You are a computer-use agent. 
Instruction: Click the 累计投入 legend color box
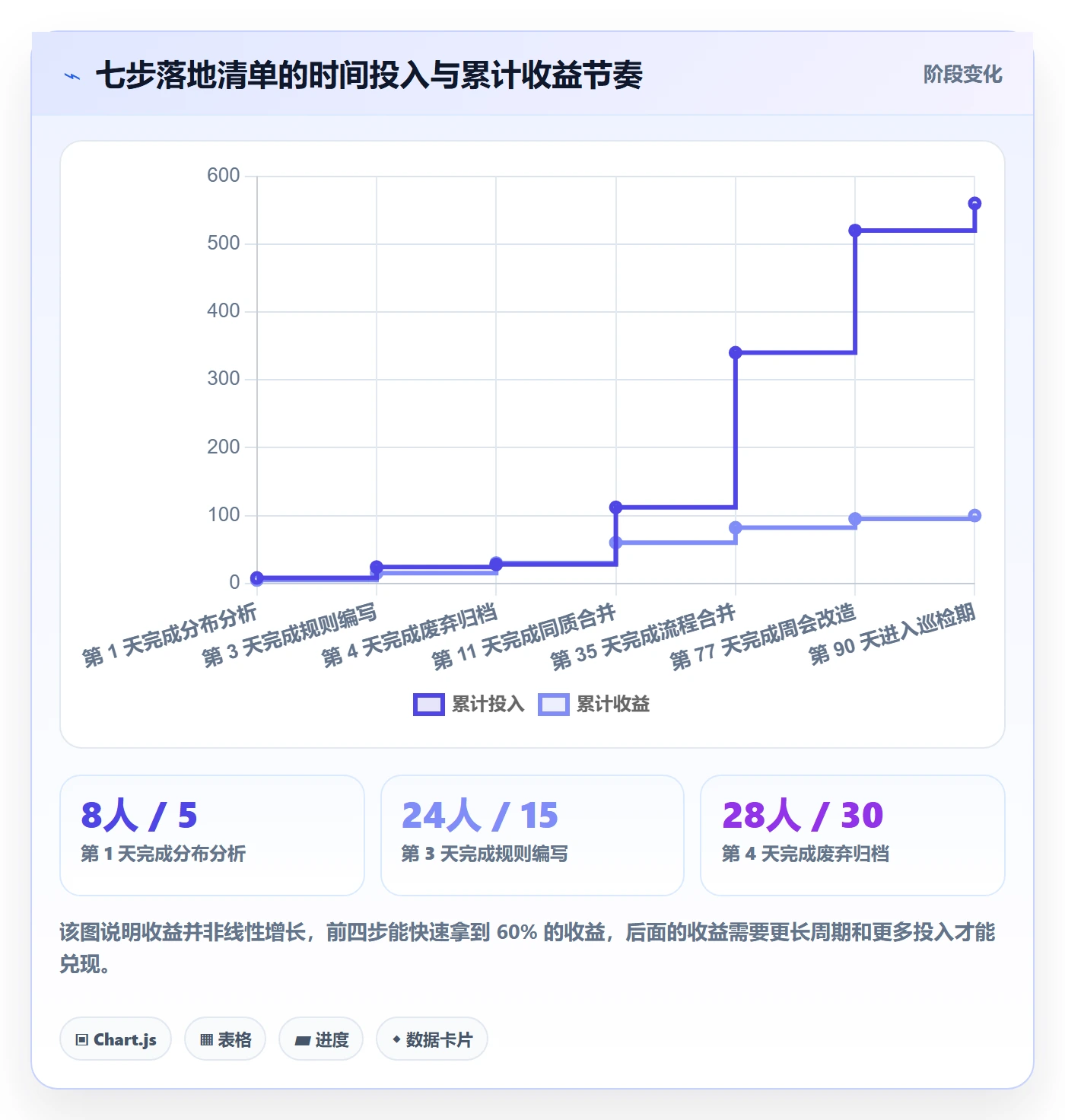429,705
